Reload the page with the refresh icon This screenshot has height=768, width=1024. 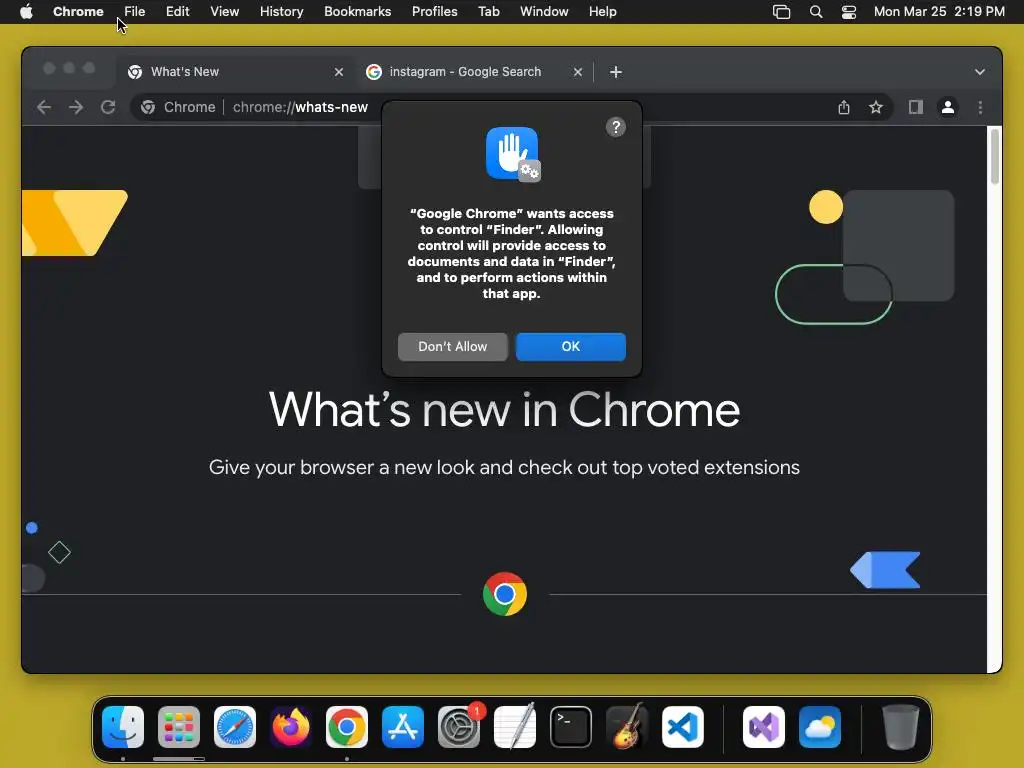[x=108, y=107]
